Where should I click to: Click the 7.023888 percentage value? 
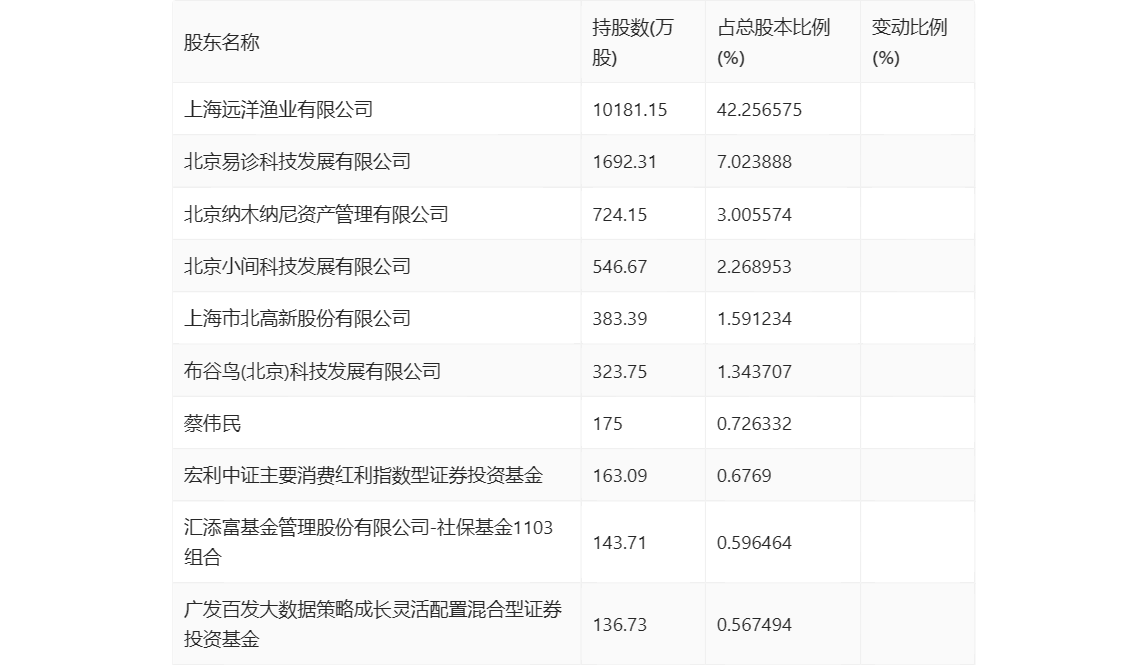tap(754, 162)
